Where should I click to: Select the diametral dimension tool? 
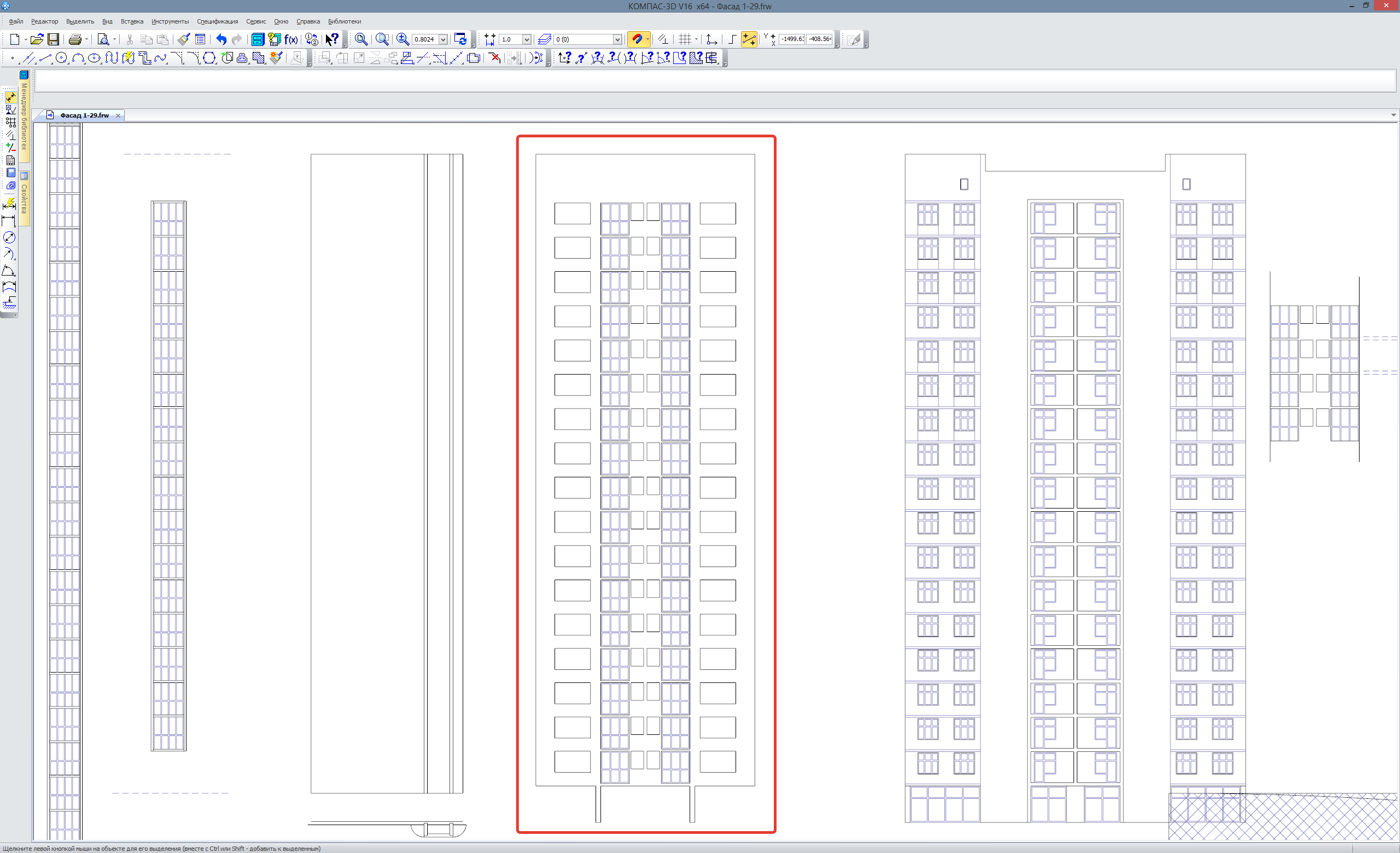(9, 237)
